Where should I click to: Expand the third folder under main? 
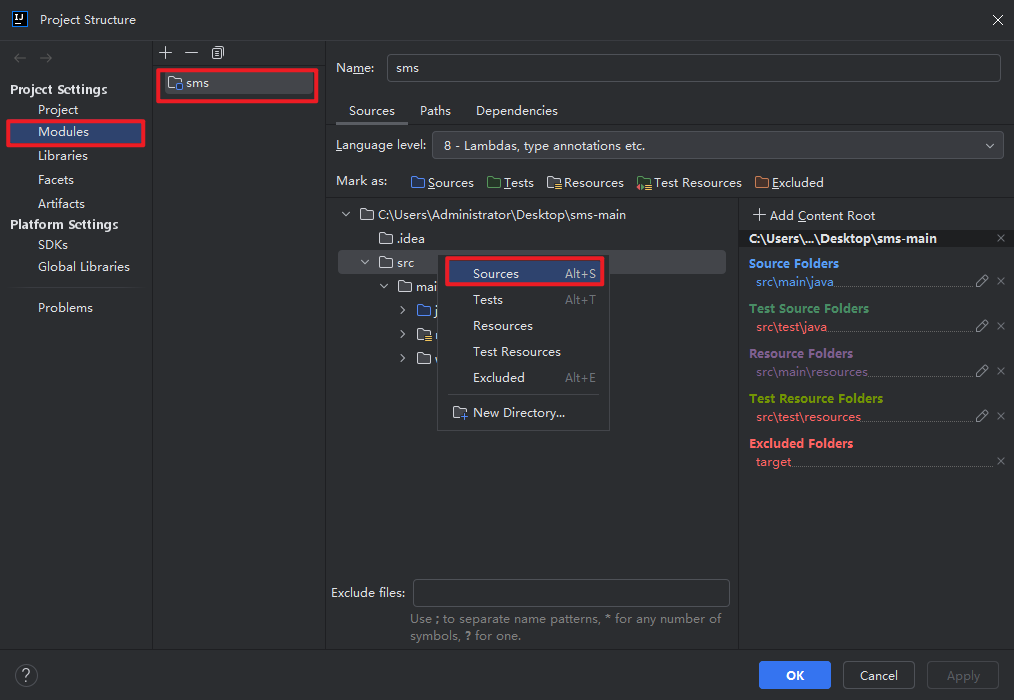click(403, 358)
